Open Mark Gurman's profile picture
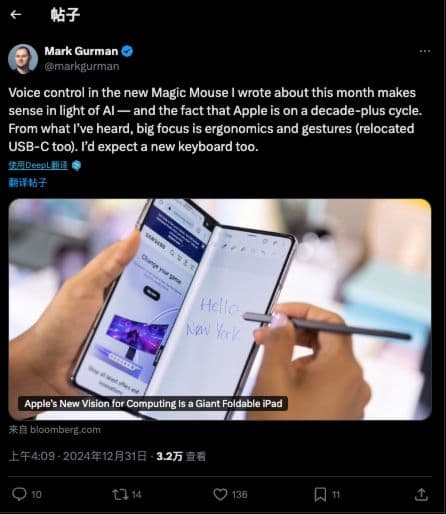The image size is (446, 514). click(23, 58)
